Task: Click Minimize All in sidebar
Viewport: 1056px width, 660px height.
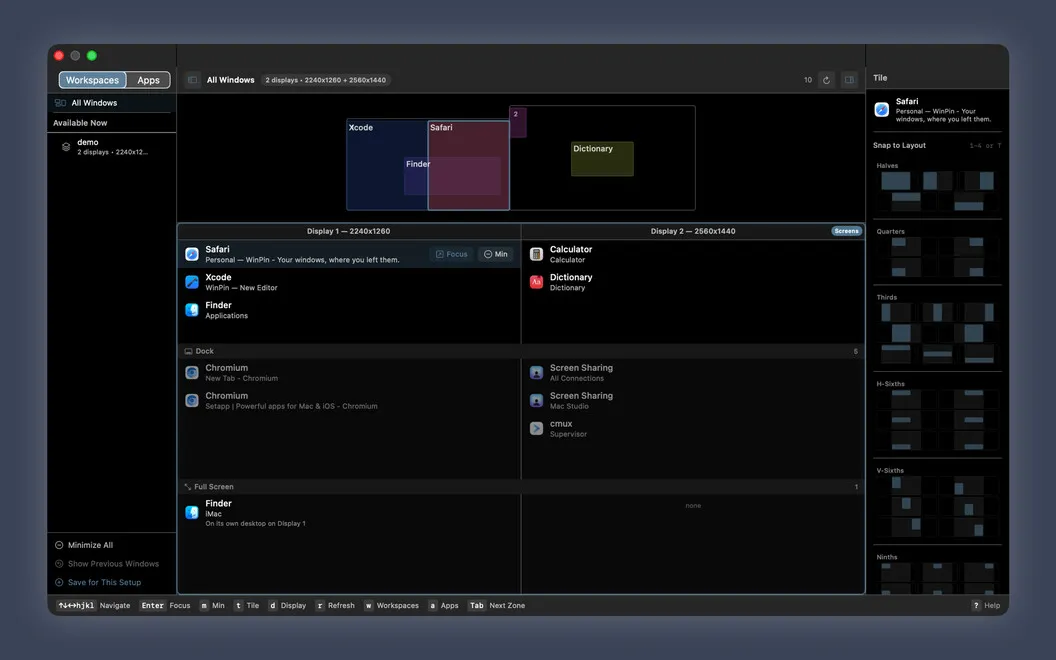Action: (x=84, y=545)
